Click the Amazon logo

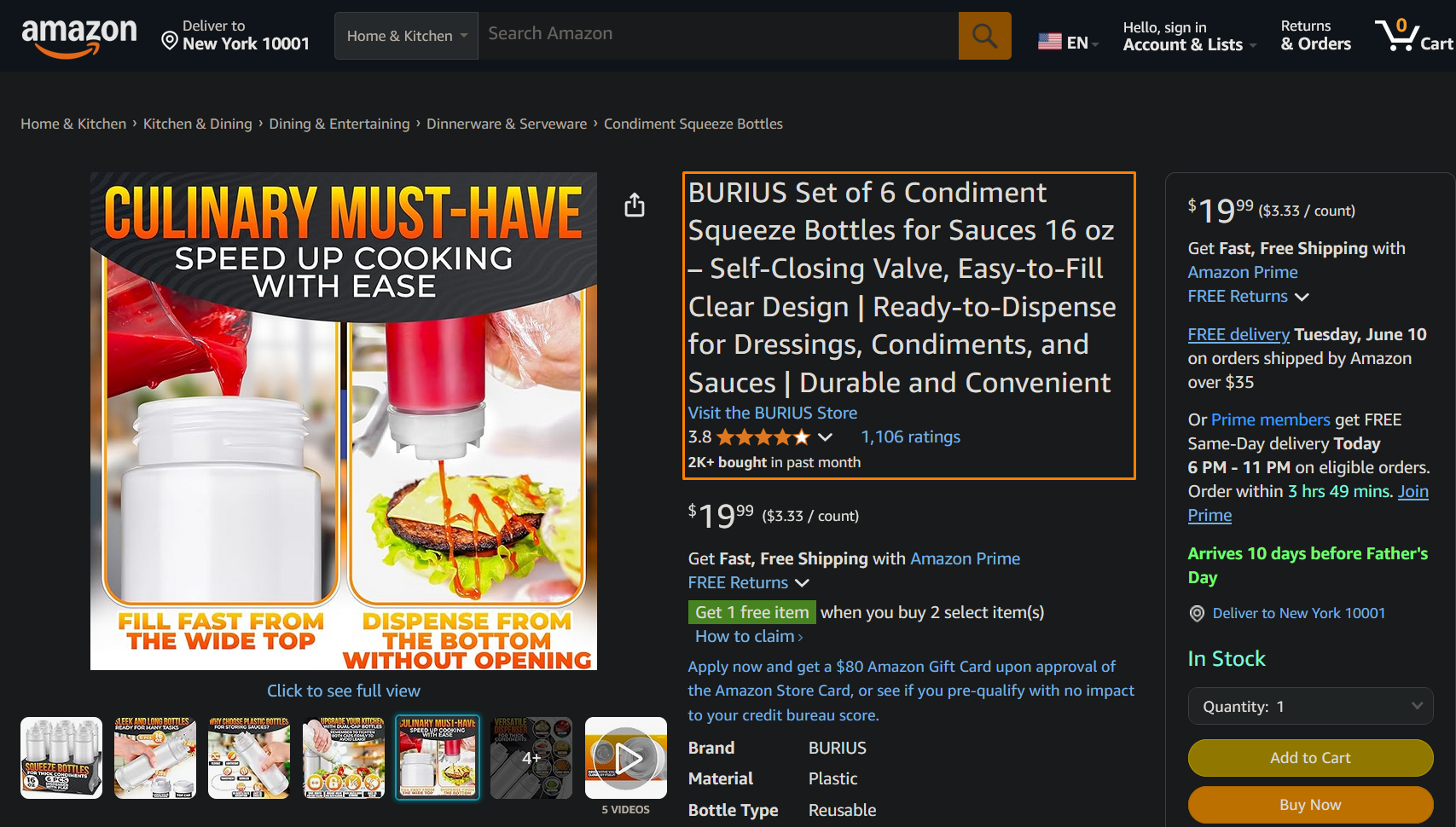tap(78, 38)
